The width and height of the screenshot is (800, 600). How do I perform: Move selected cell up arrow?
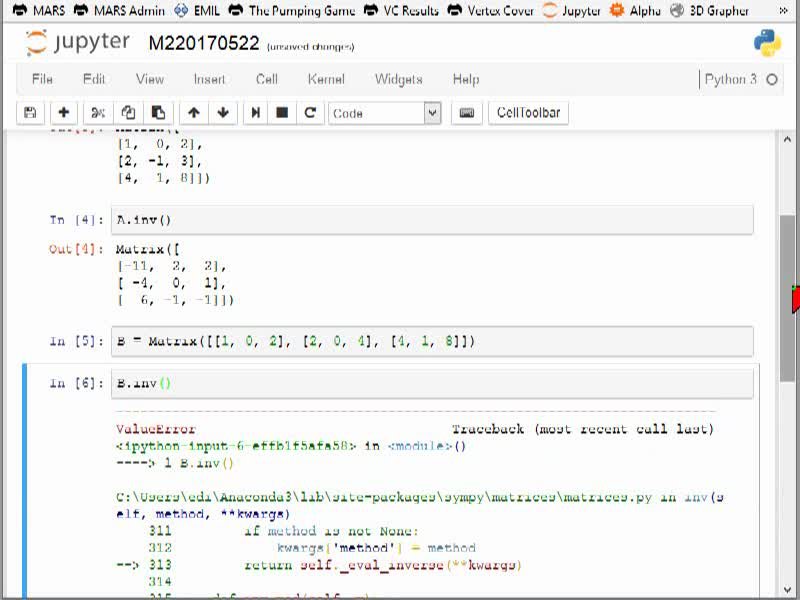click(194, 113)
